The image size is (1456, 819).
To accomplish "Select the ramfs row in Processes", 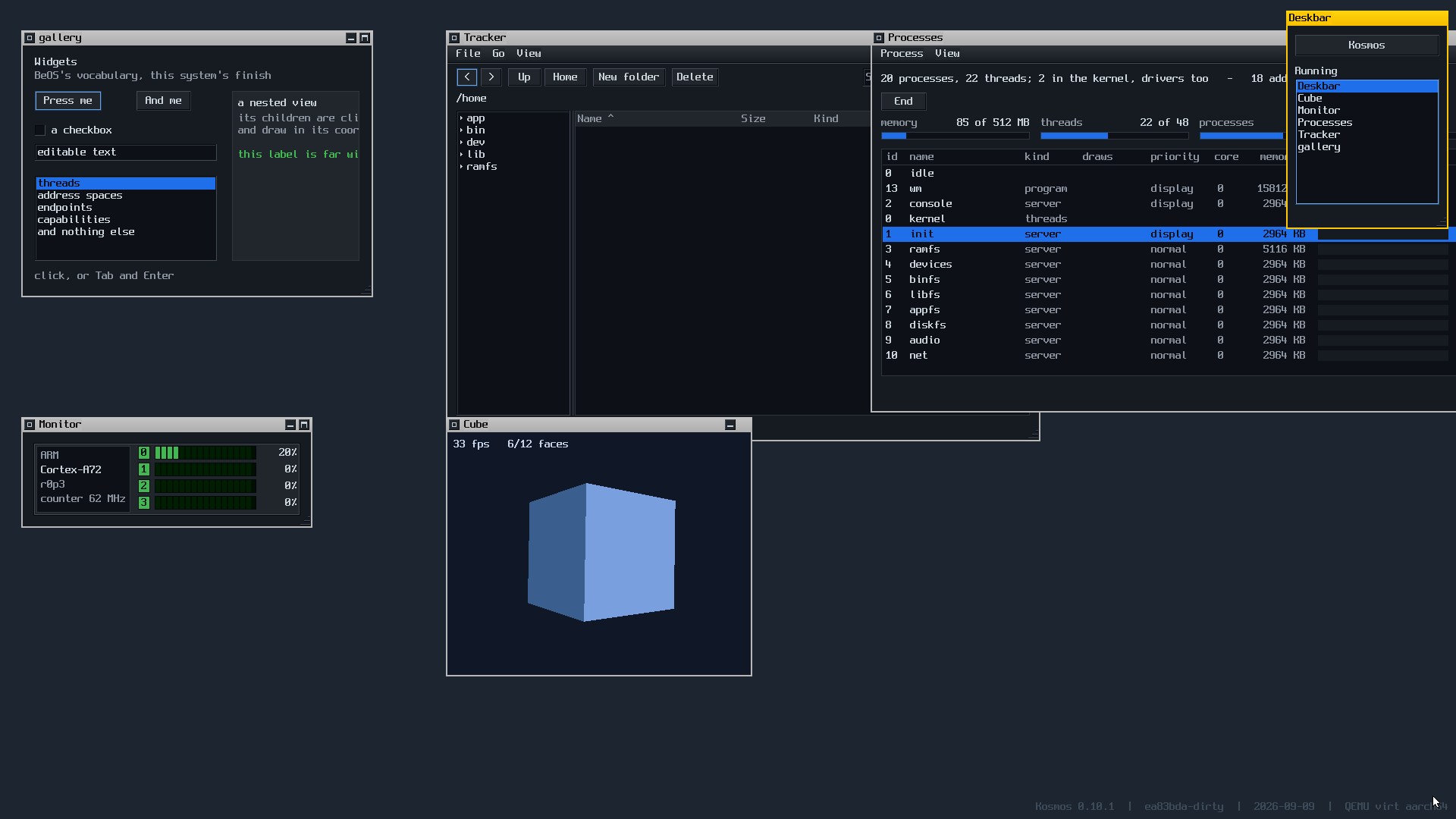I will [1168, 249].
